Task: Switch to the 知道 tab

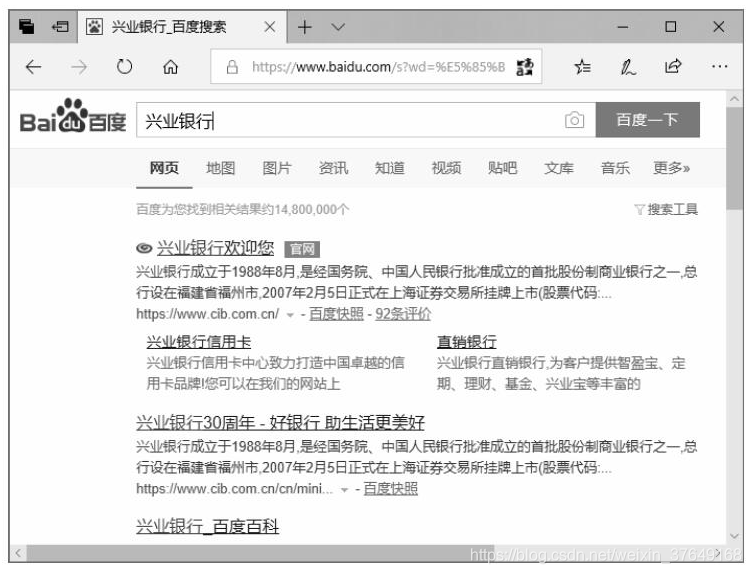Action: (x=389, y=168)
